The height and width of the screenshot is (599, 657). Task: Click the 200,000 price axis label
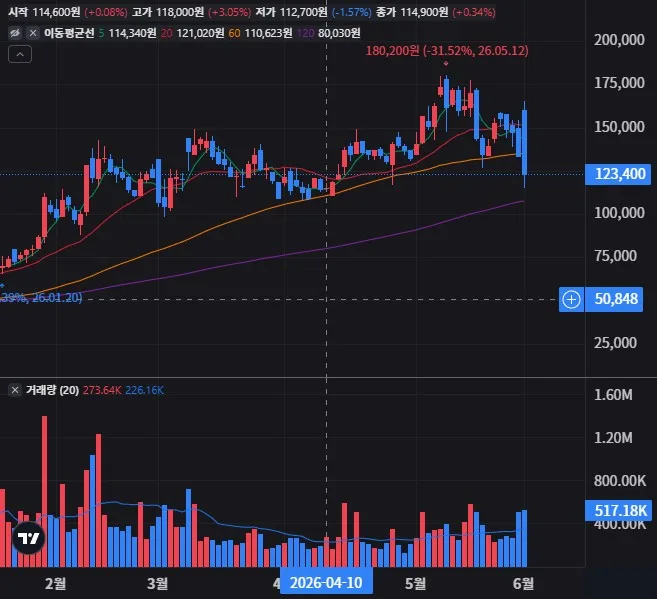(619, 40)
